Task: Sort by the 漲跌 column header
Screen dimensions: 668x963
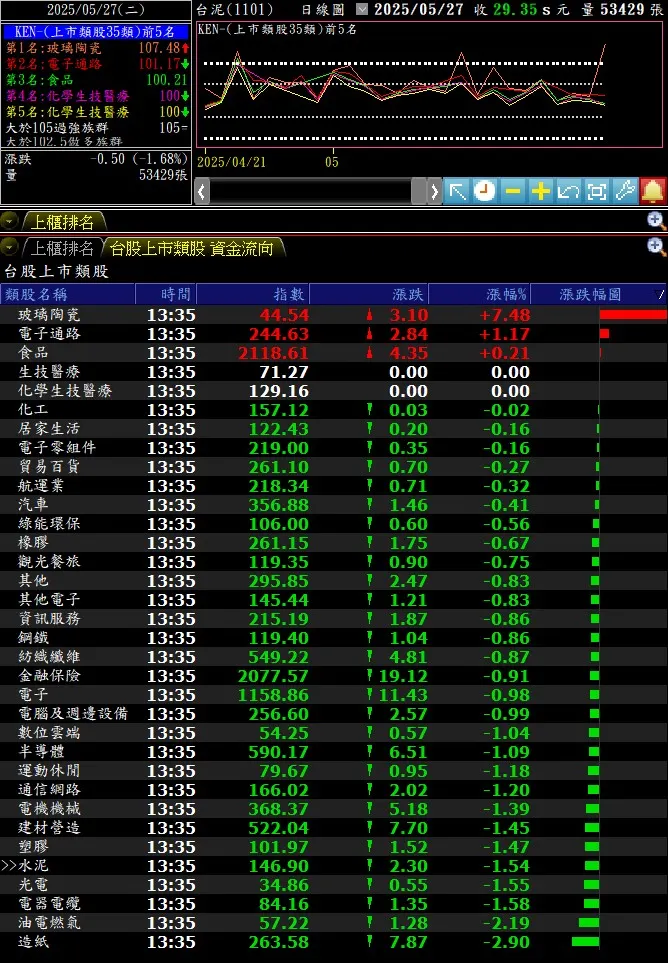Action: coord(369,294)
